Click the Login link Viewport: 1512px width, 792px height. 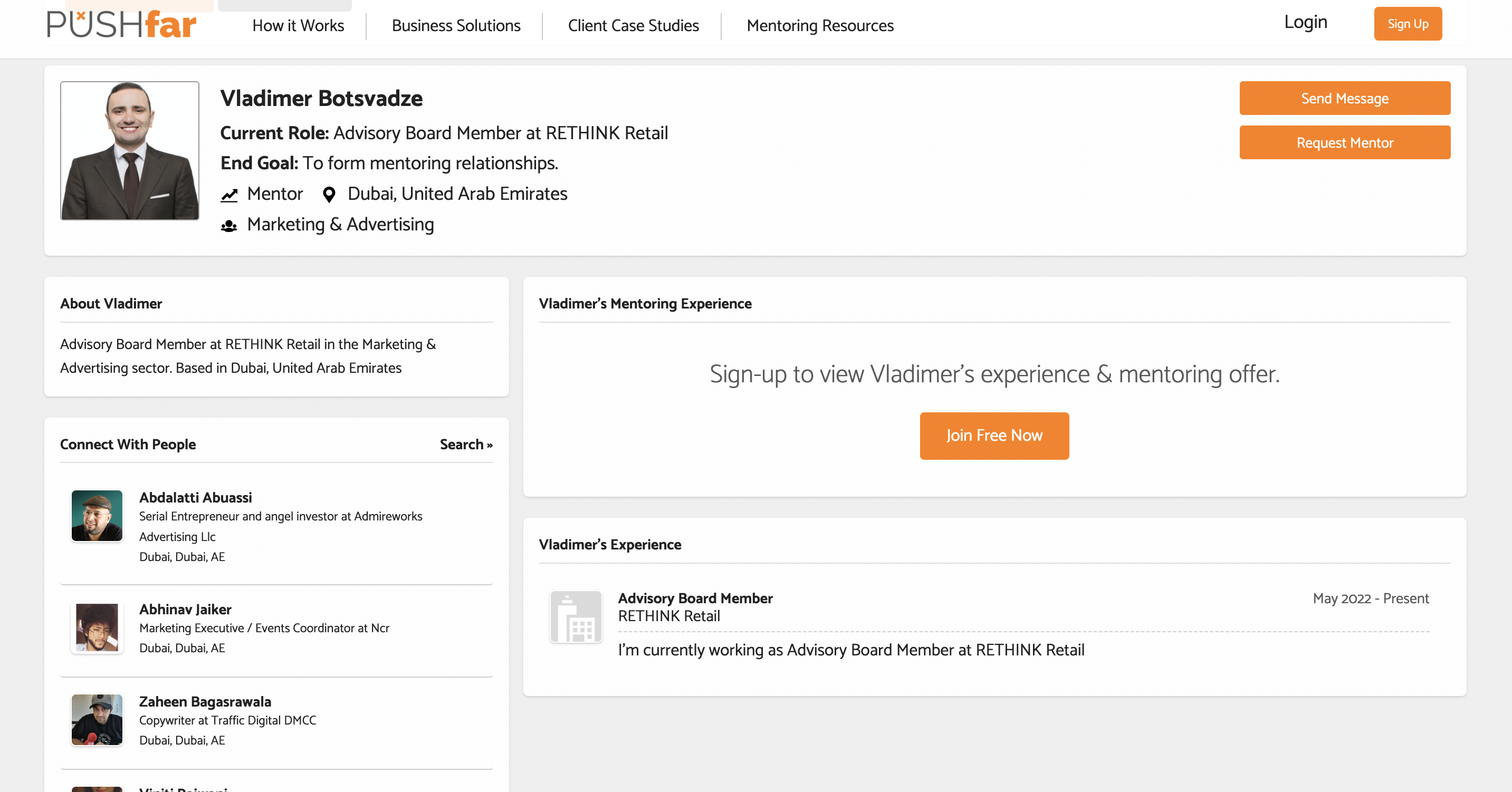1305,22
